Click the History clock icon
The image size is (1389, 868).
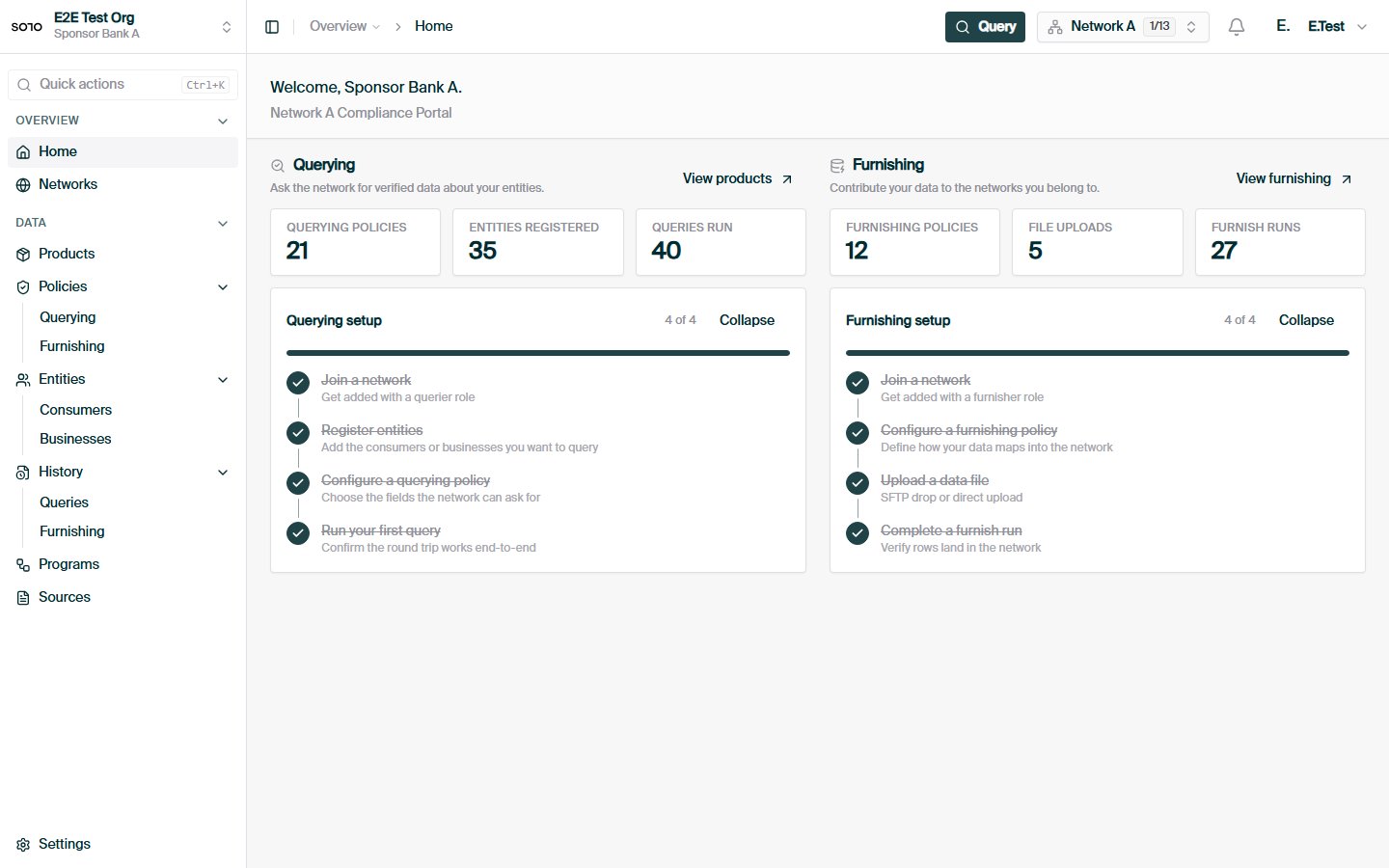pos(23,473)
